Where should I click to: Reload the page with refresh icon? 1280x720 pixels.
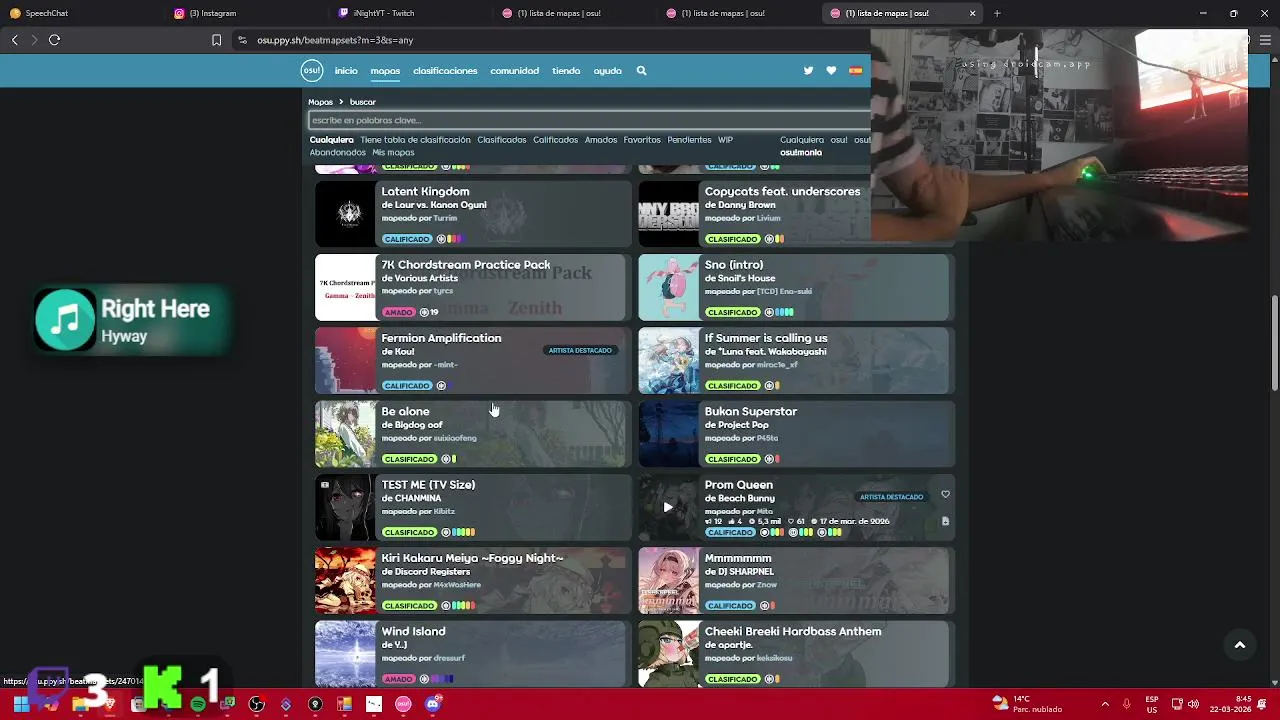click(x=54, y=40)
